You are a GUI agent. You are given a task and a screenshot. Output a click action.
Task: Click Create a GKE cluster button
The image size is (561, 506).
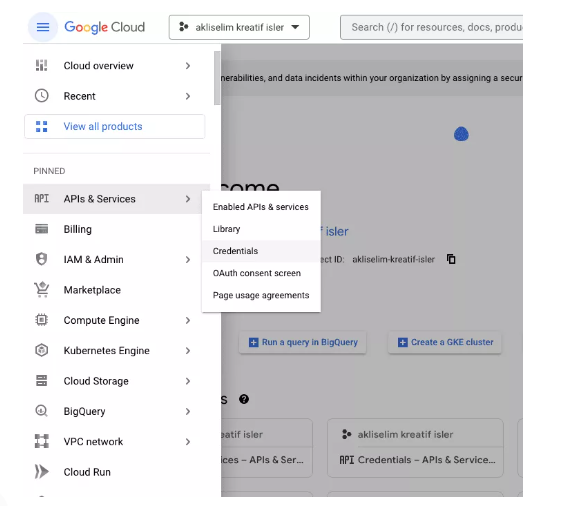[445, 342]
